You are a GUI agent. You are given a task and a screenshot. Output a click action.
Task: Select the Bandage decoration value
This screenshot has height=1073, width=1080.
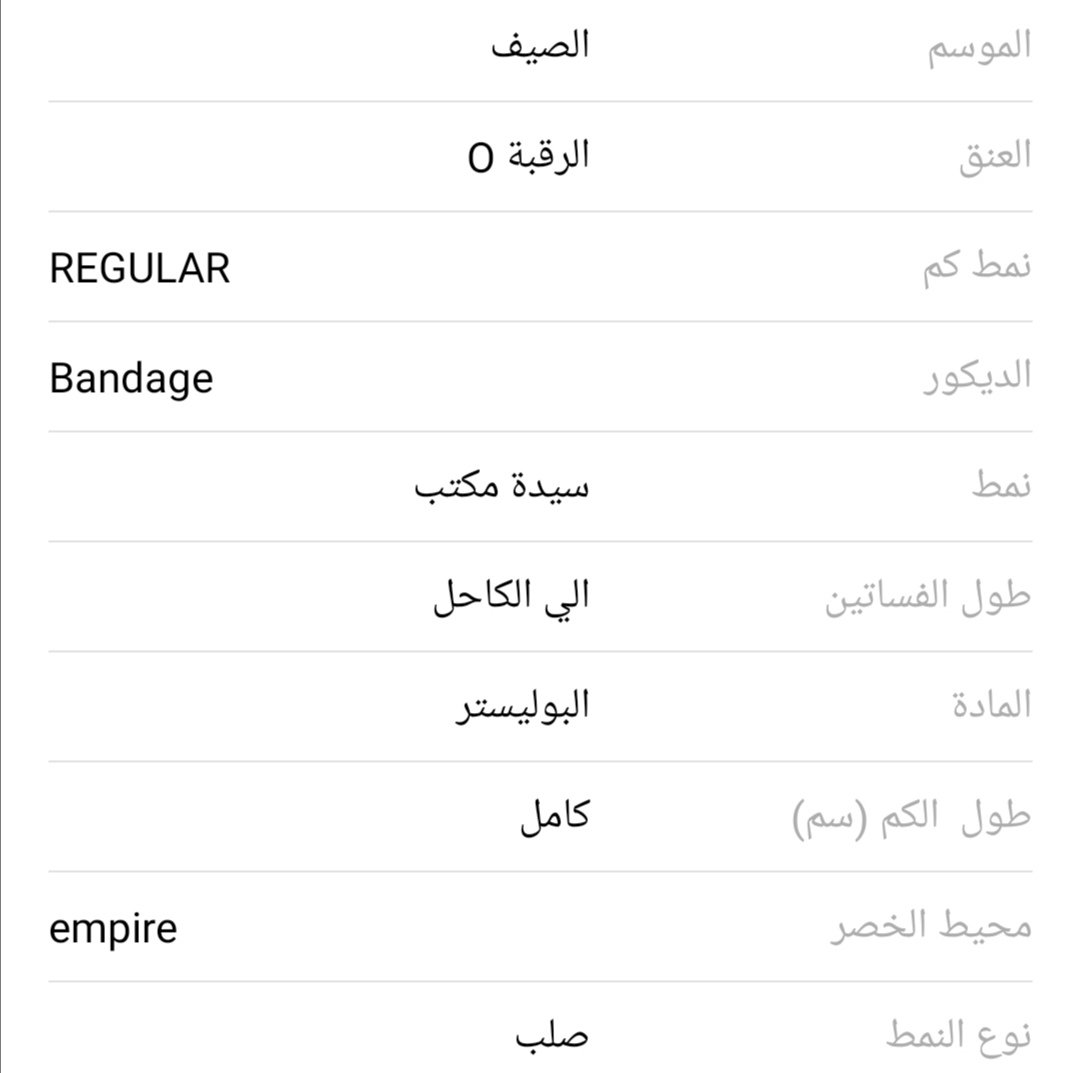[x=131, y=378]
